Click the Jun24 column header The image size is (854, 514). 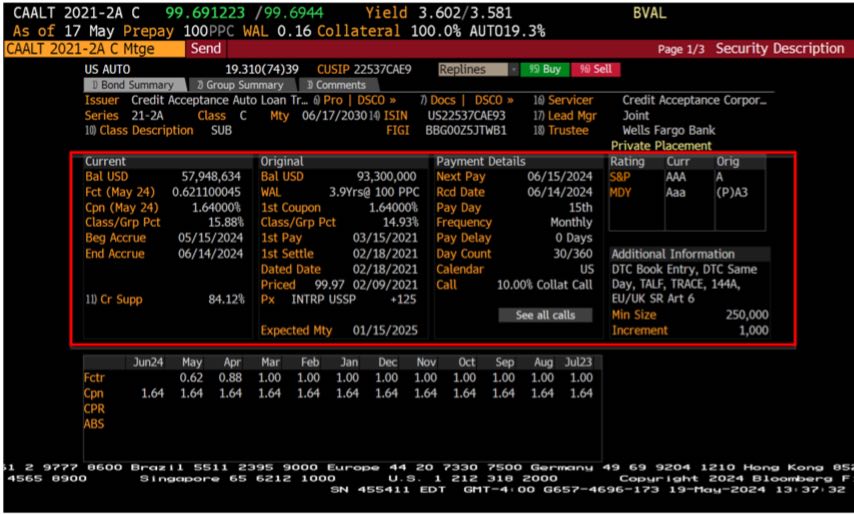148,363
